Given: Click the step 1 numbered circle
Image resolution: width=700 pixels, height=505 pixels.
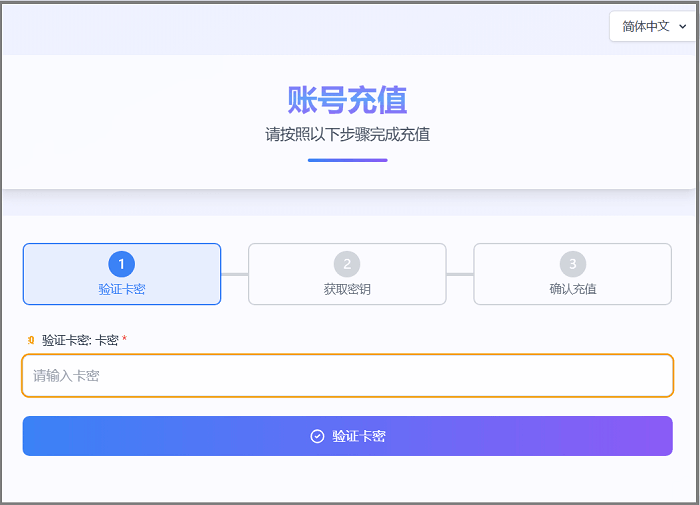Looking at the screenshot, I should (122, 264).
